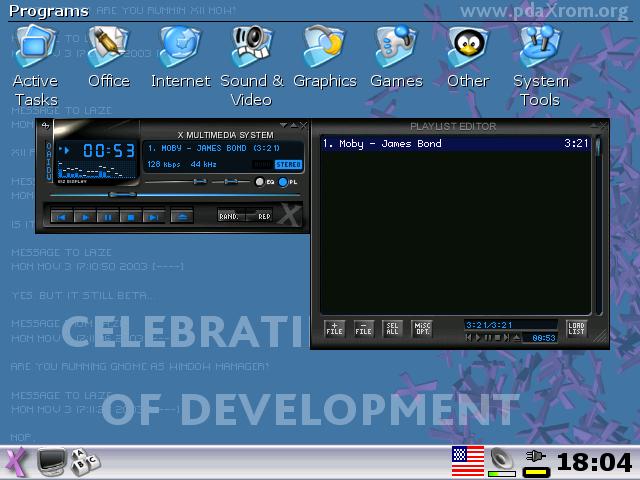
Task: Click the - FILE remove button
Action: point(363,329)
